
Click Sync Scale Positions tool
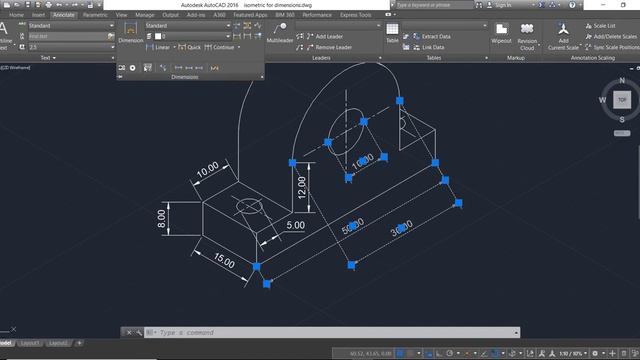tap(612, 47)
